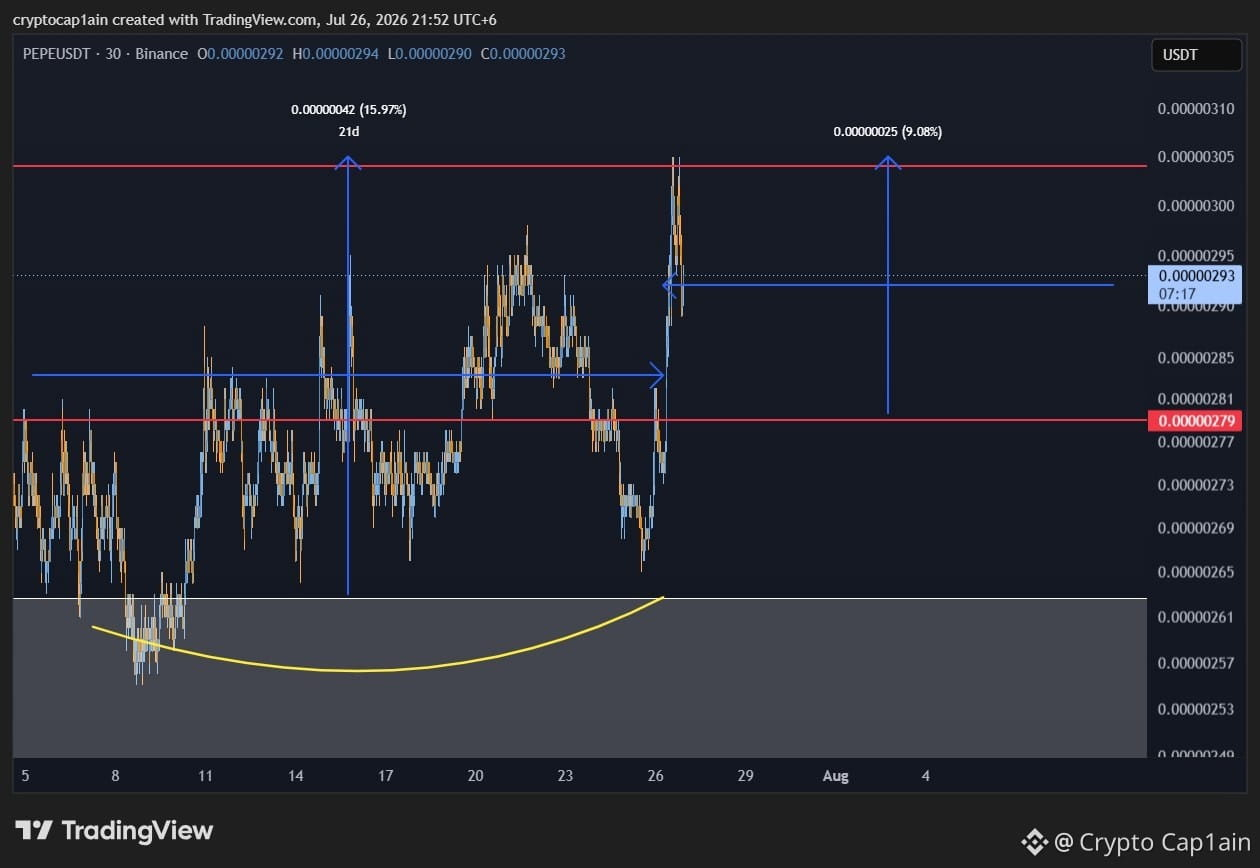1260x868 pixels.
Task: Click the 0.00000305 price axis tick
Action: (1196, 157)
